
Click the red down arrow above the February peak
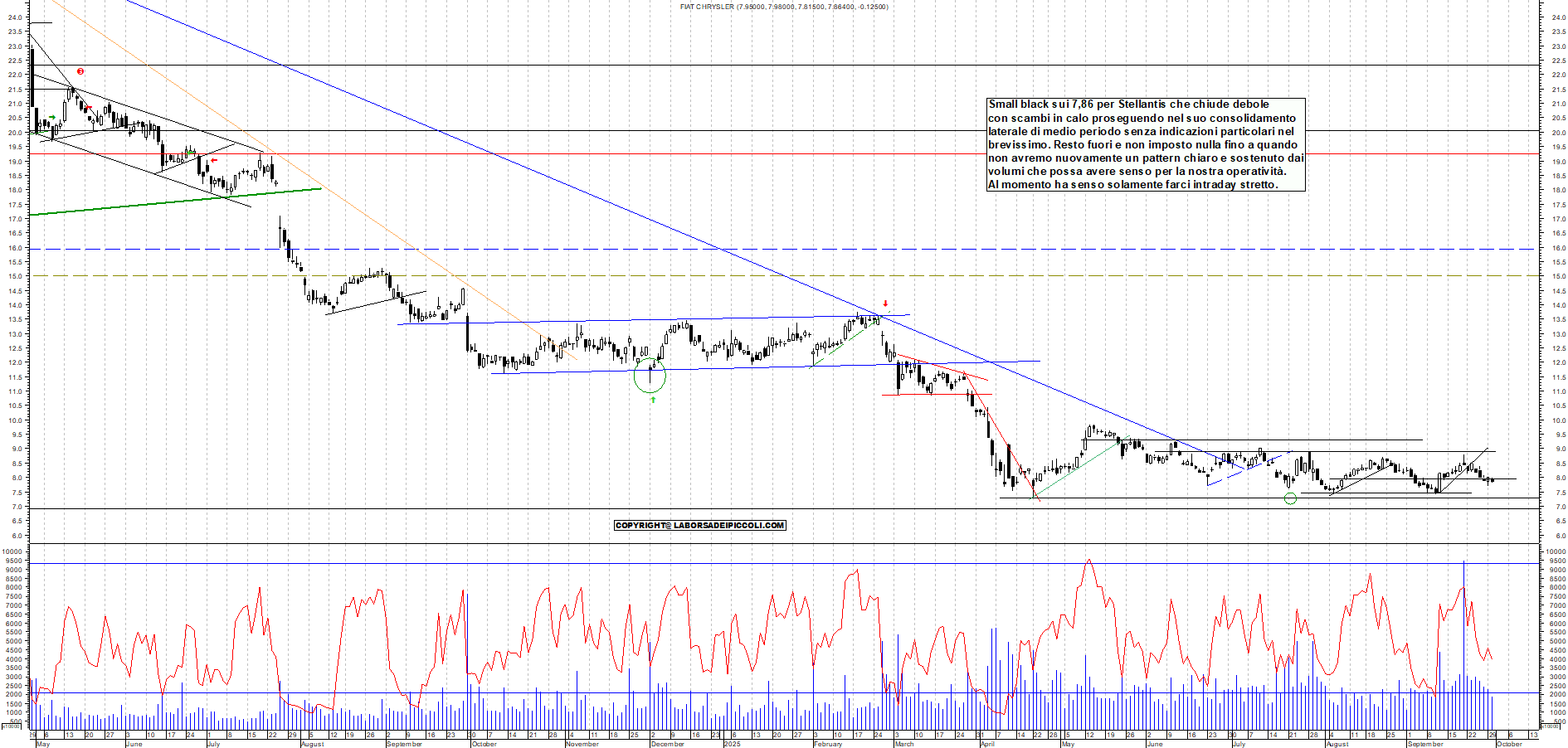[885, 304]
